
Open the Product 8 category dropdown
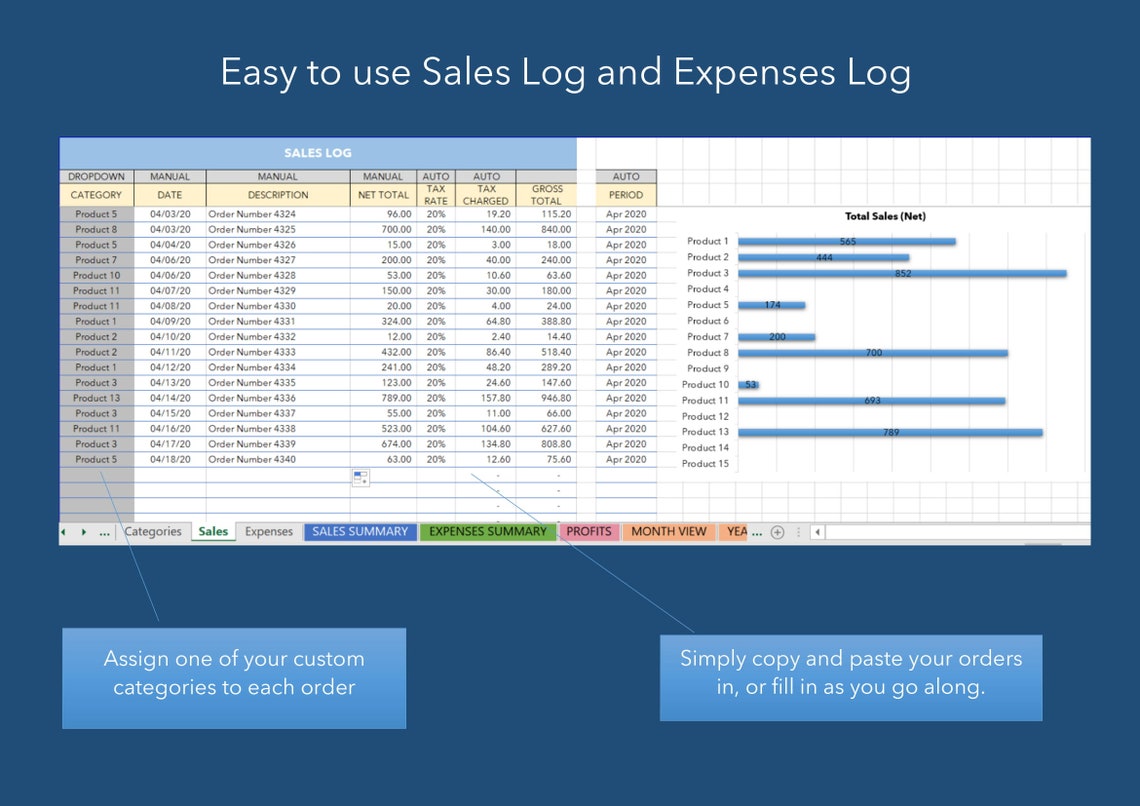(95, 229)
